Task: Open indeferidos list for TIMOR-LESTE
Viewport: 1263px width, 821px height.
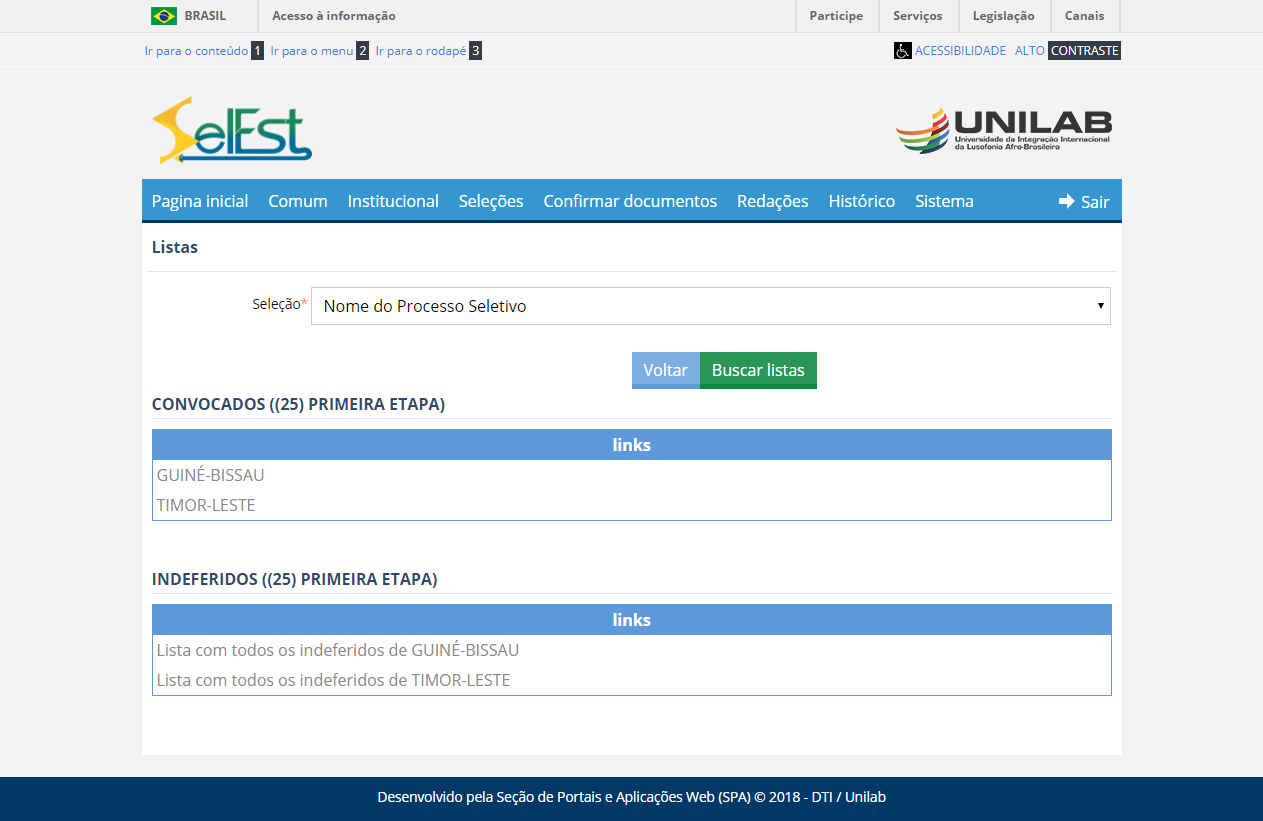Action: [333, 680]
